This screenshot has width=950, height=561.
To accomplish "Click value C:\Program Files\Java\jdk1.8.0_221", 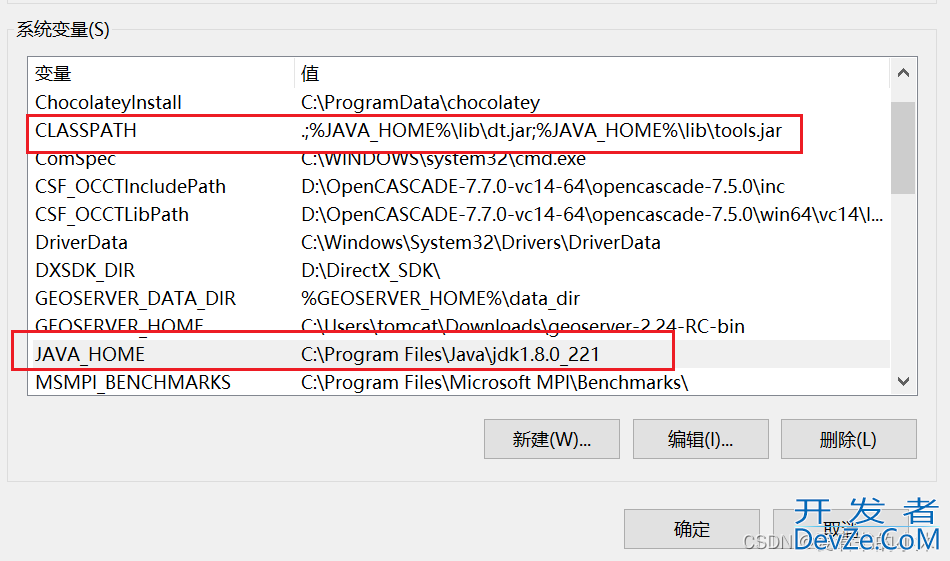I will pos(450,354).
